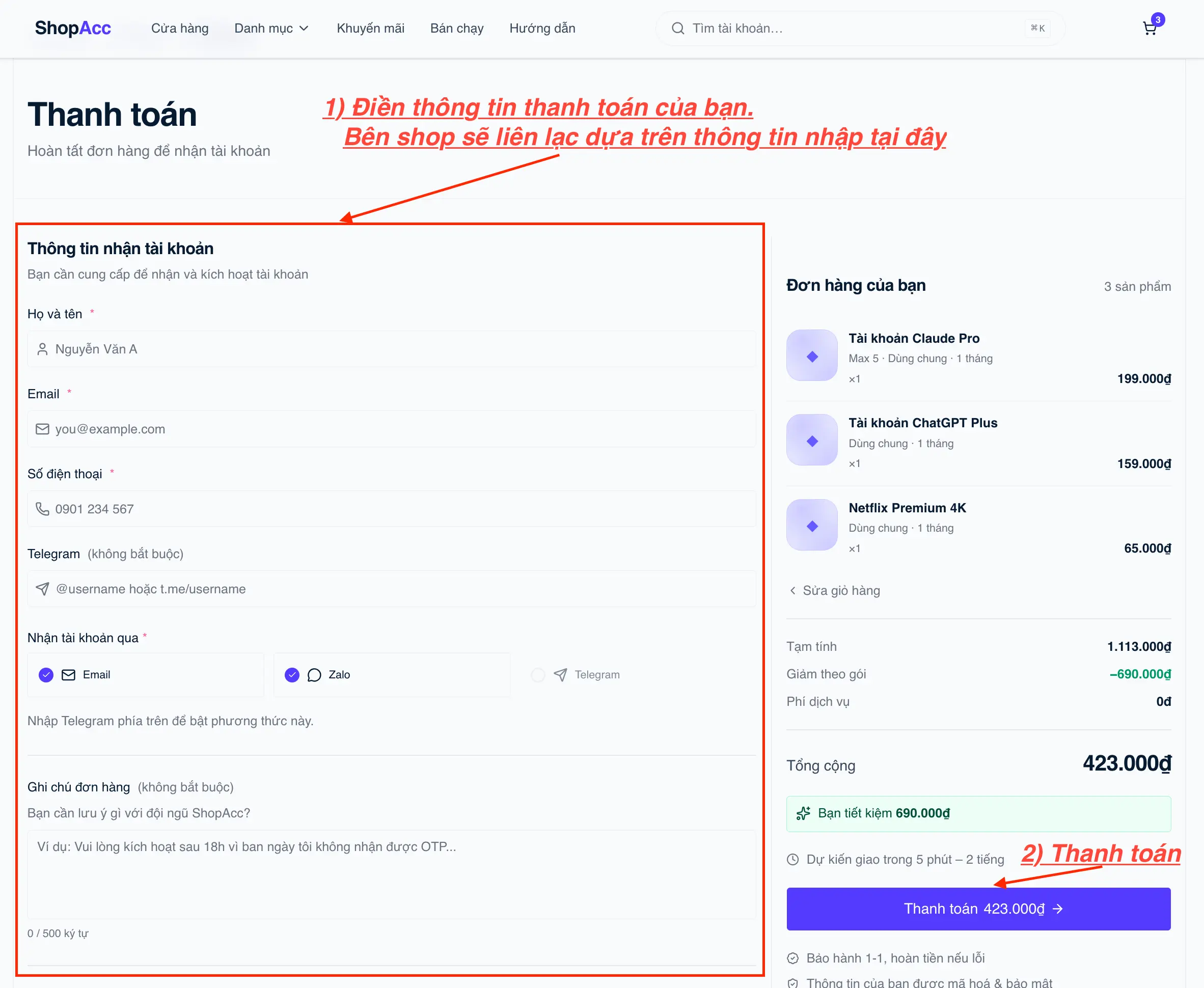
Task: Click the Netflix Premium 4K title
Action: coord(907,508)
